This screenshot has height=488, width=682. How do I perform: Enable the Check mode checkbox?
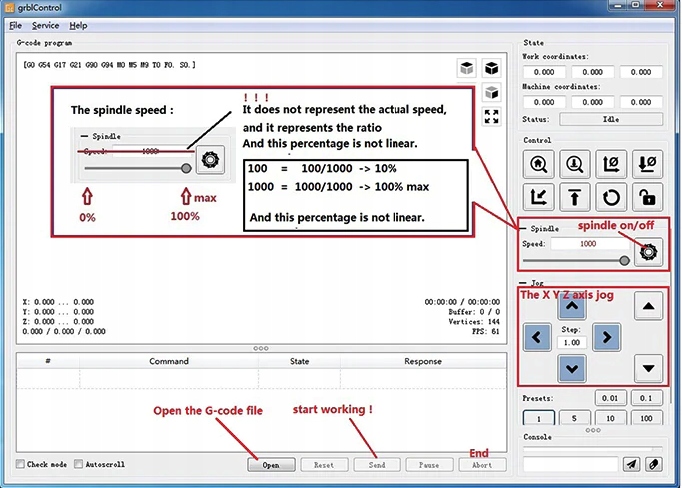tap(21, 464)
